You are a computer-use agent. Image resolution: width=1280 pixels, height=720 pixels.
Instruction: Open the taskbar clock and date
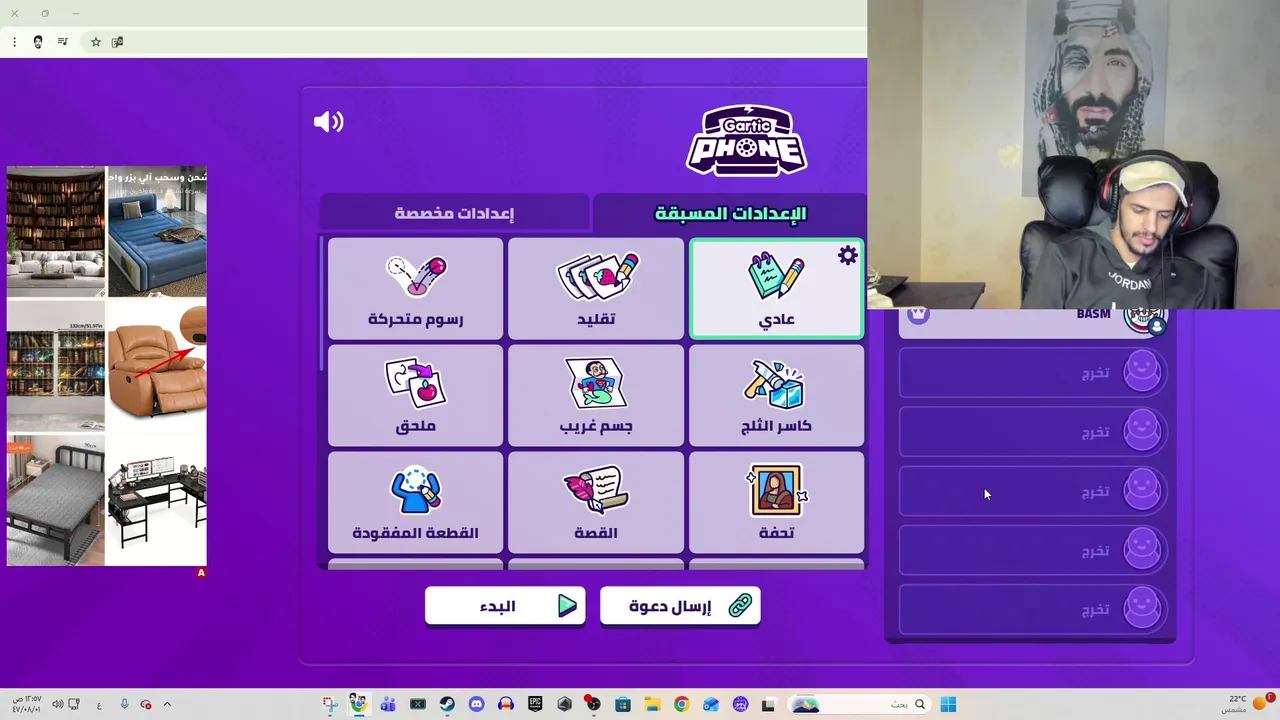point(27,704)
